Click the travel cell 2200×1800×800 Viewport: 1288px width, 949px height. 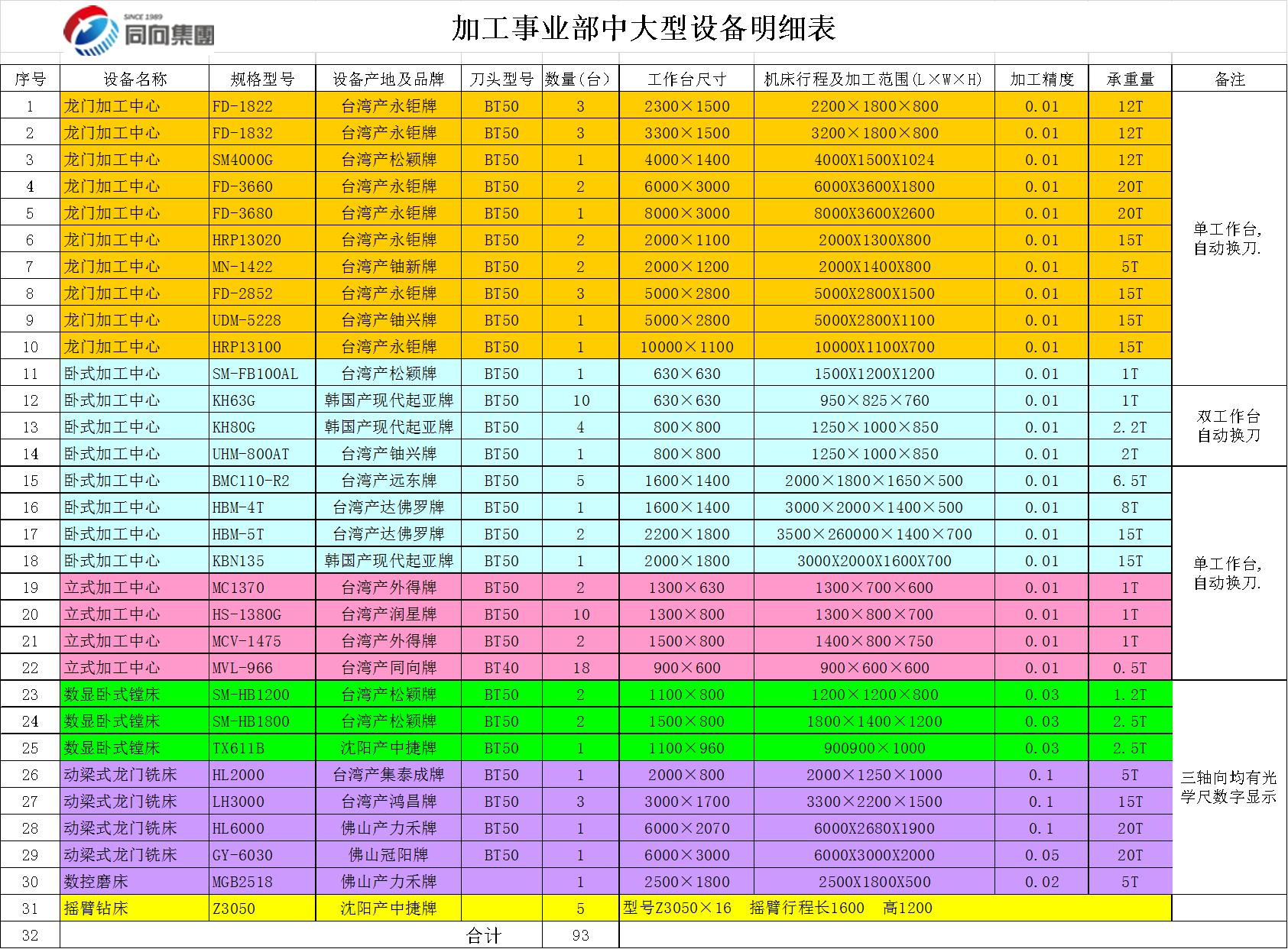pos(874,105)
